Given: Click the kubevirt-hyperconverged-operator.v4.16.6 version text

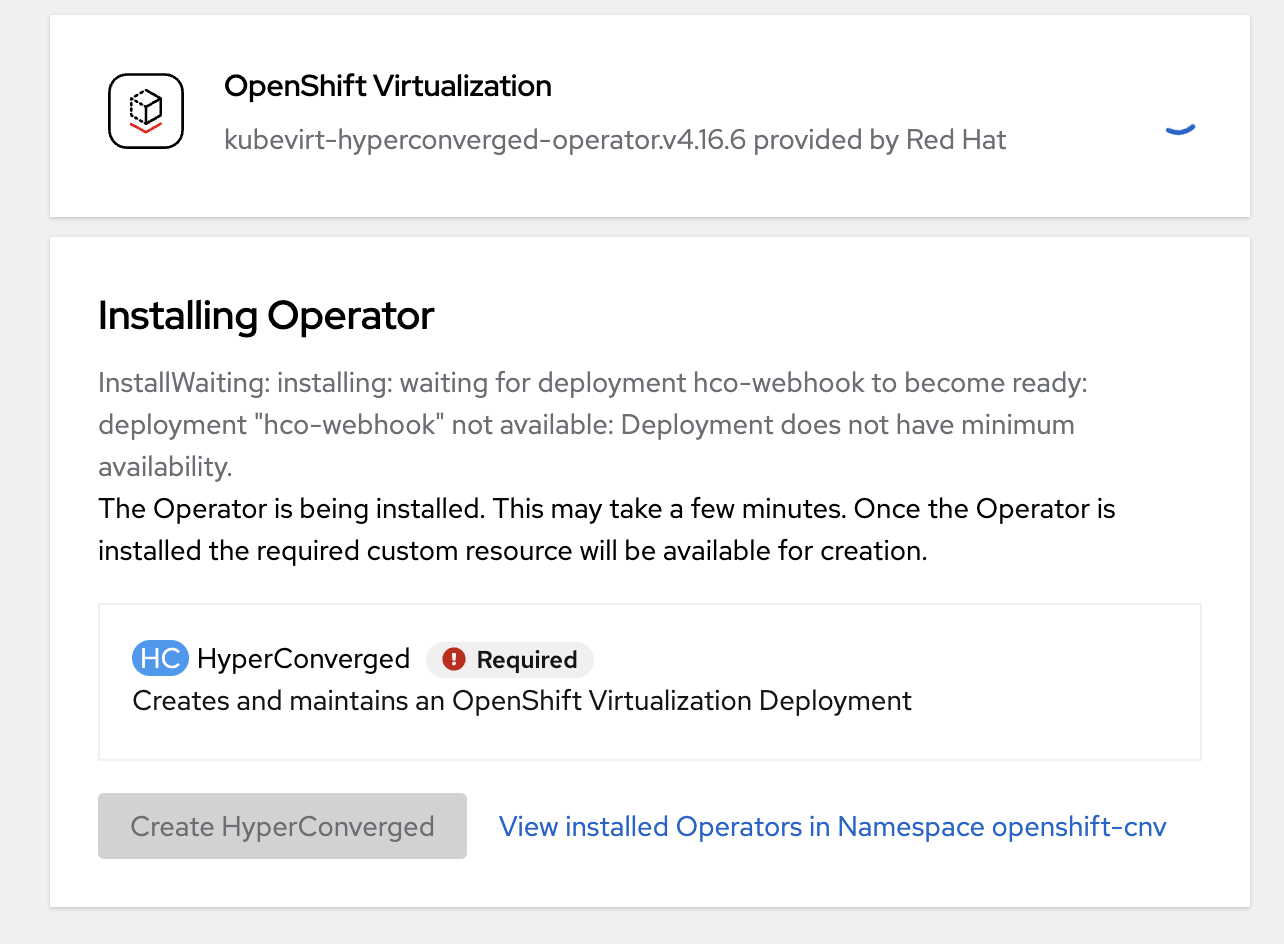Looking at the screenshot, I should (x=615, y=139).
